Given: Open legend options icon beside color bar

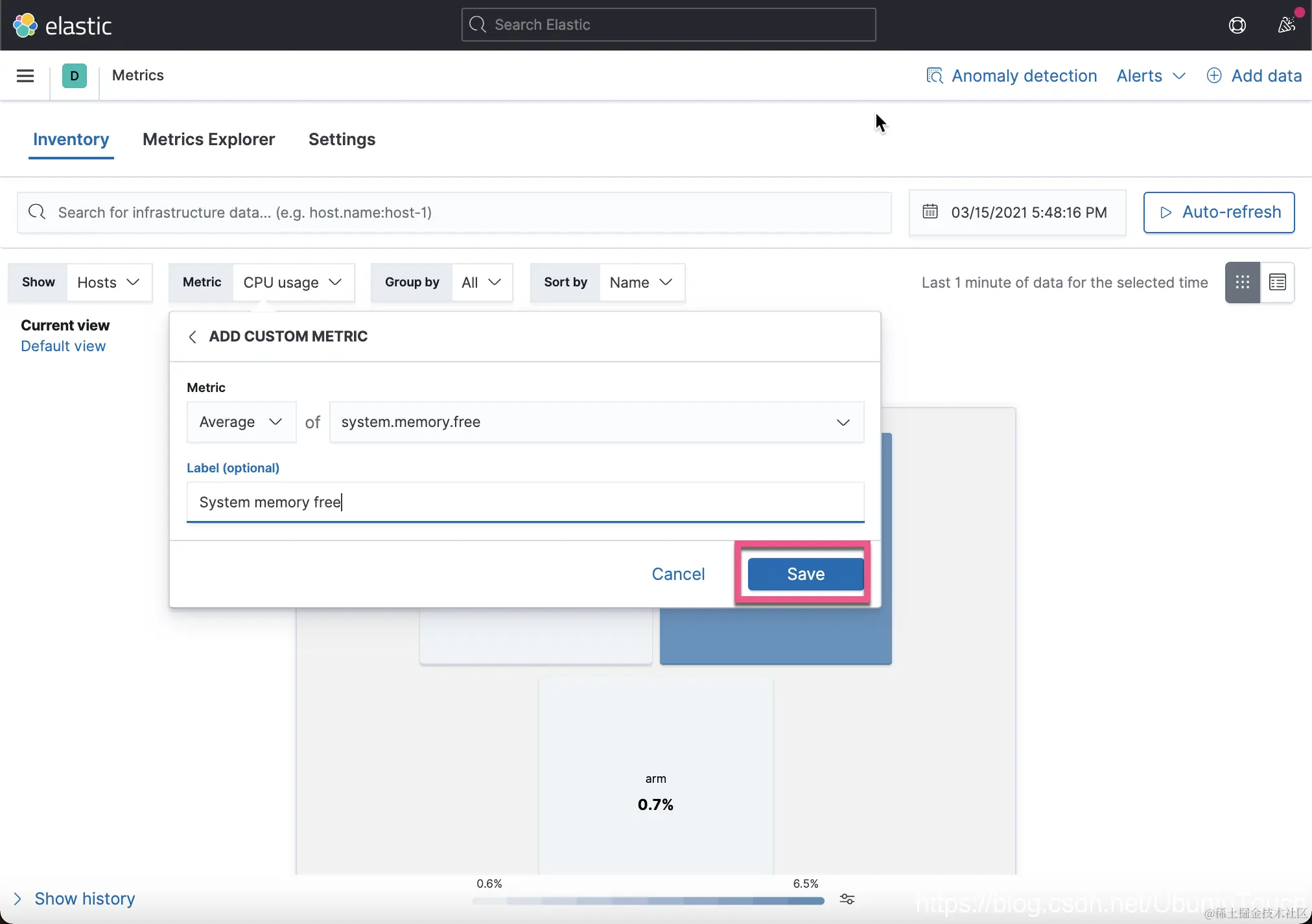Looking at the screenshot, I should 847,899.
